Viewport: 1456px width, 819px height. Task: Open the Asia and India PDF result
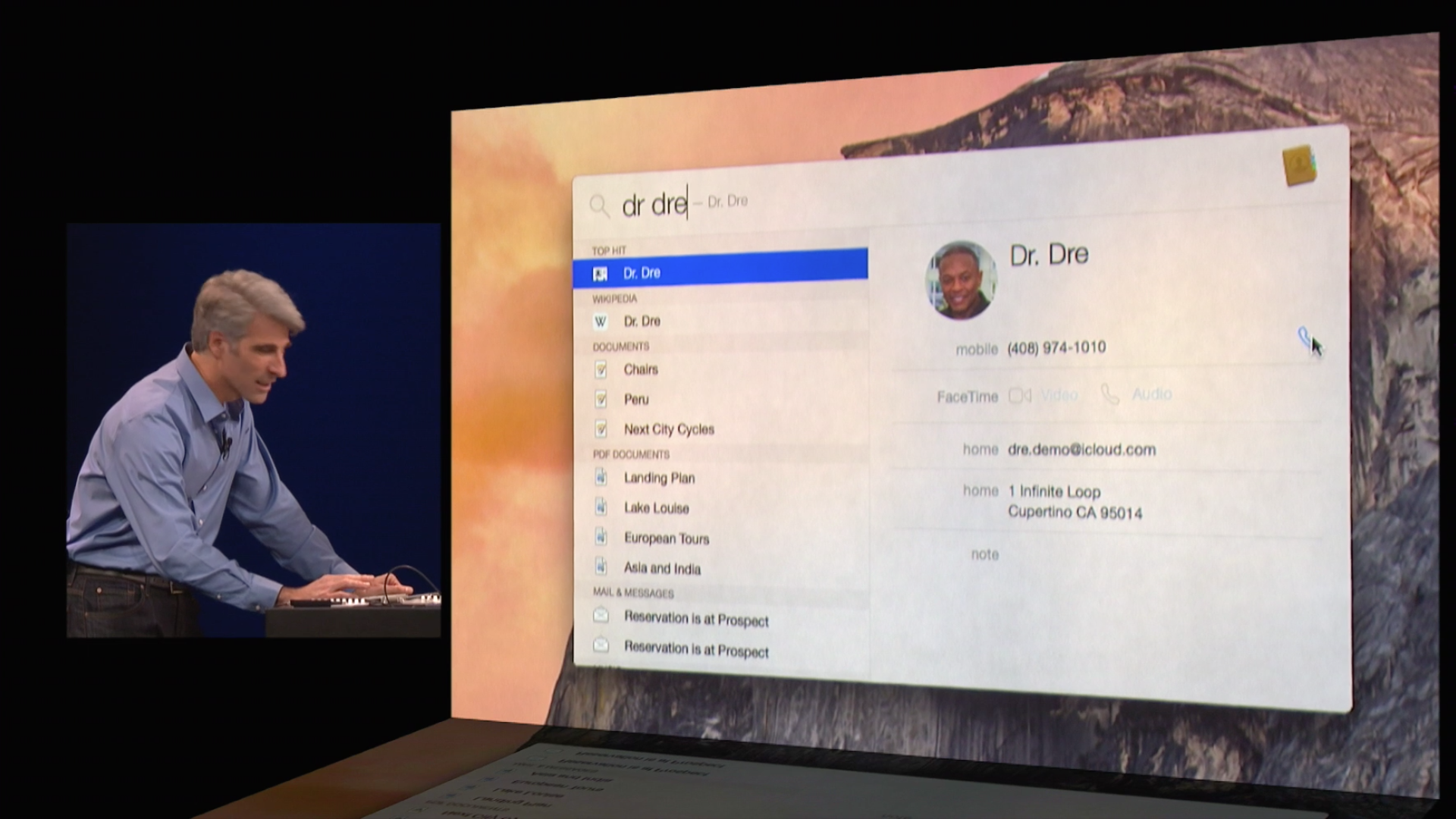[720, 568]
